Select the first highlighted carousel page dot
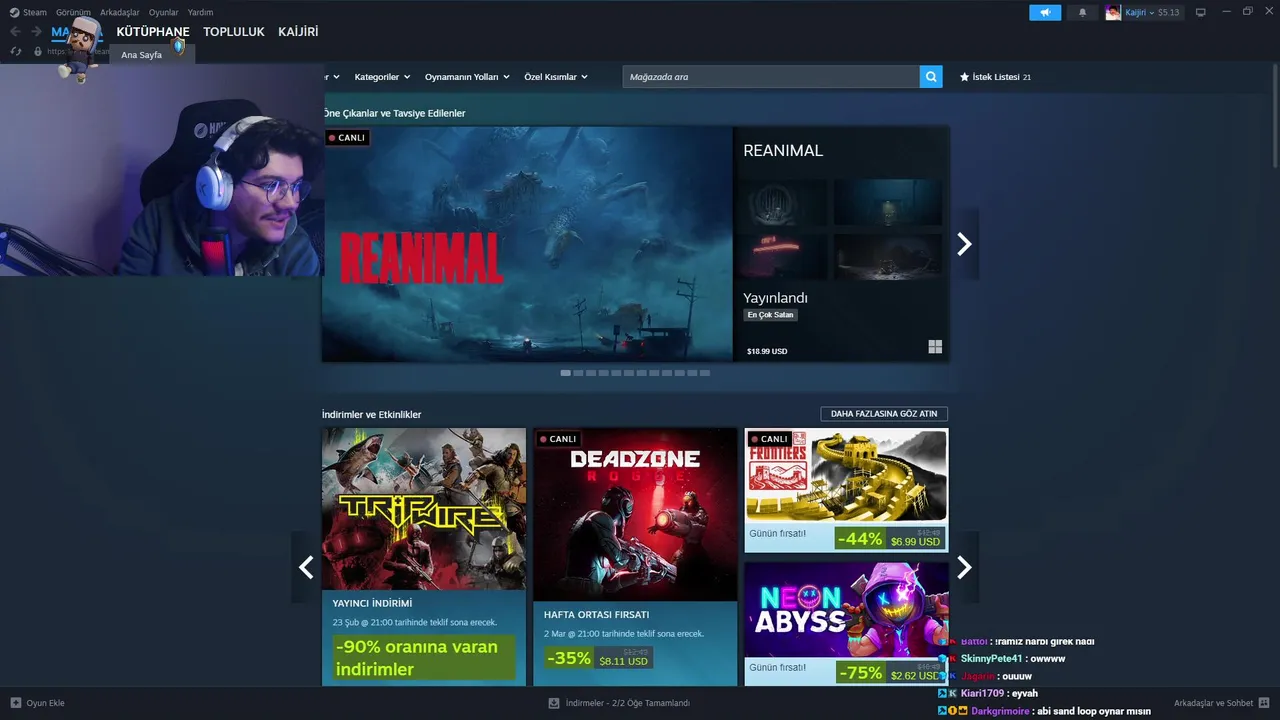This screenshot has height=720, width=1280. click(566, 373)
